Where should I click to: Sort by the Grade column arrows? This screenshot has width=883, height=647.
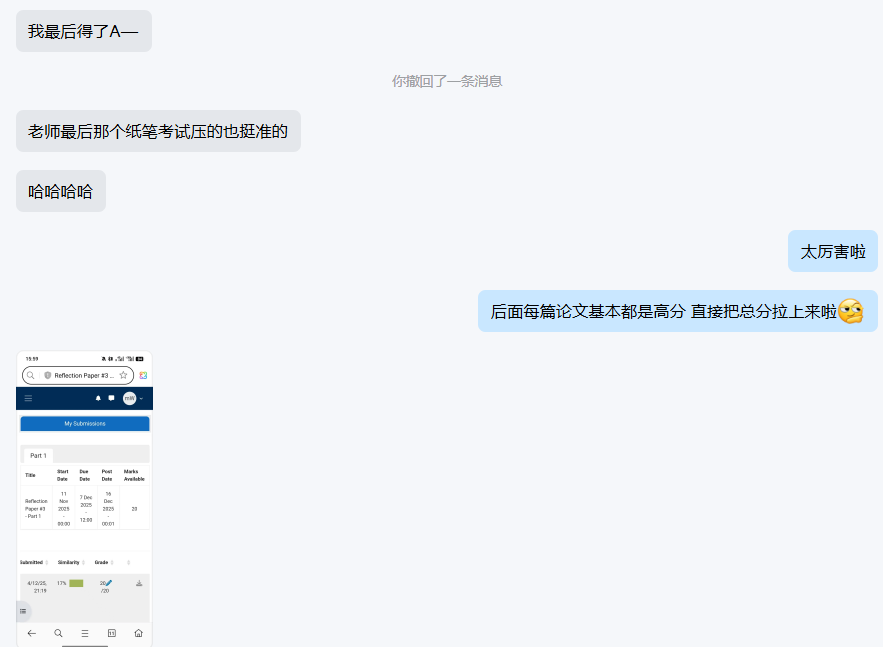(x=112, y=562)
